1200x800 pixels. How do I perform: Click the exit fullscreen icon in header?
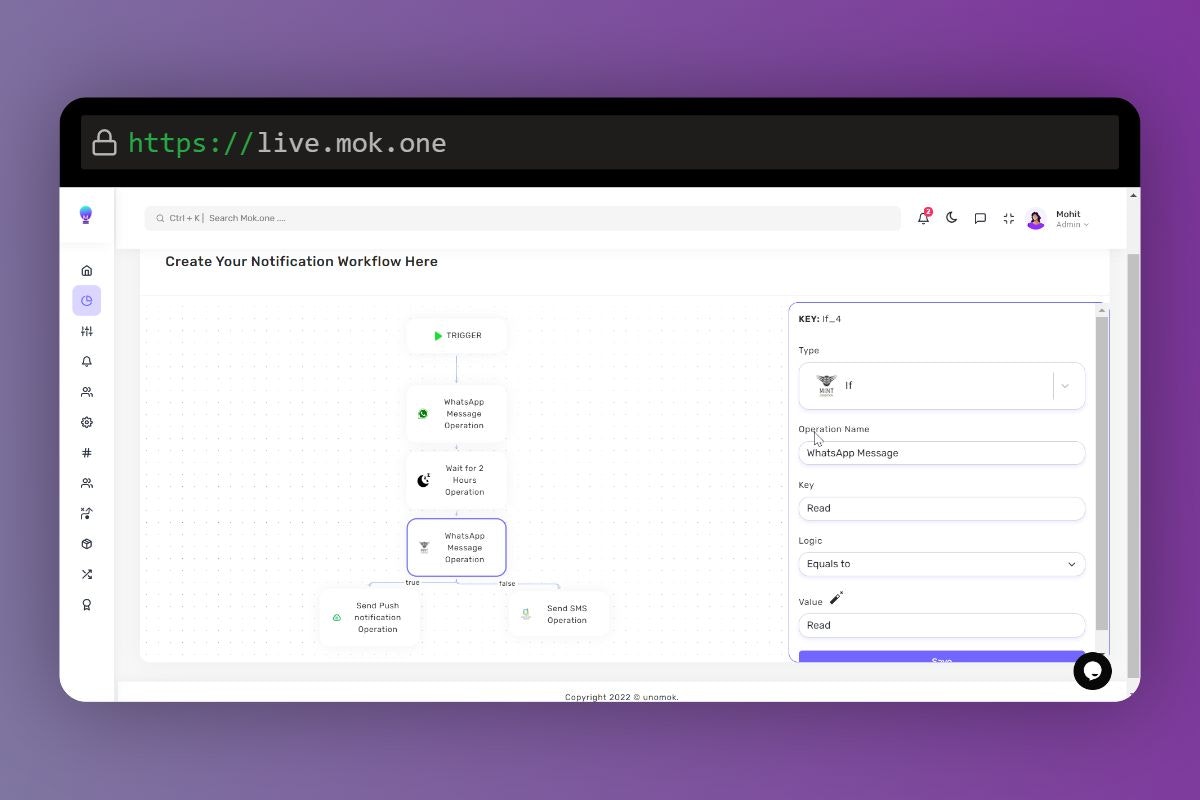(x=1008, y=218)
